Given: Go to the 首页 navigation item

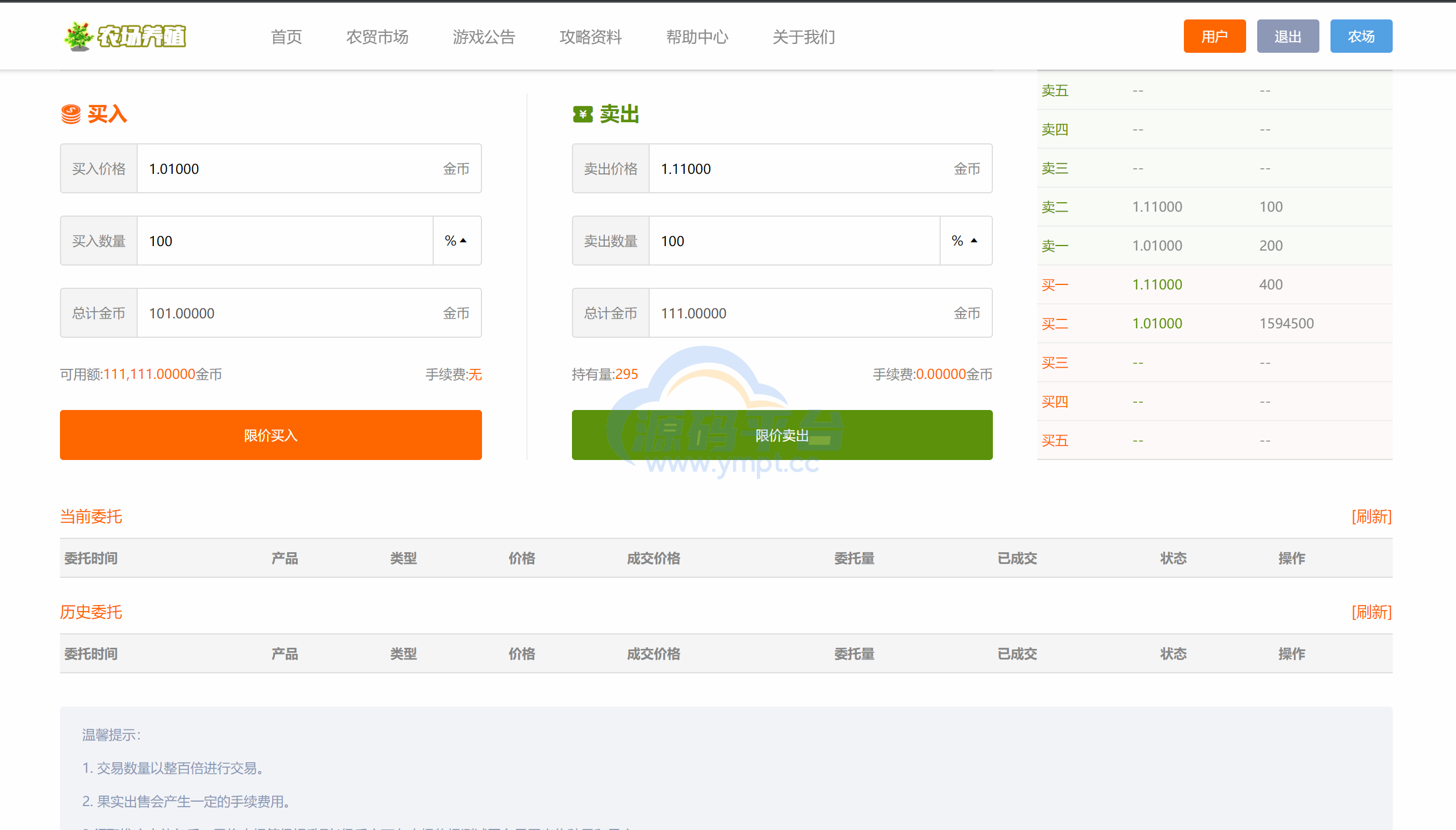Looking at the screenshot, I should pyautogui.click(x=286, y=37).
